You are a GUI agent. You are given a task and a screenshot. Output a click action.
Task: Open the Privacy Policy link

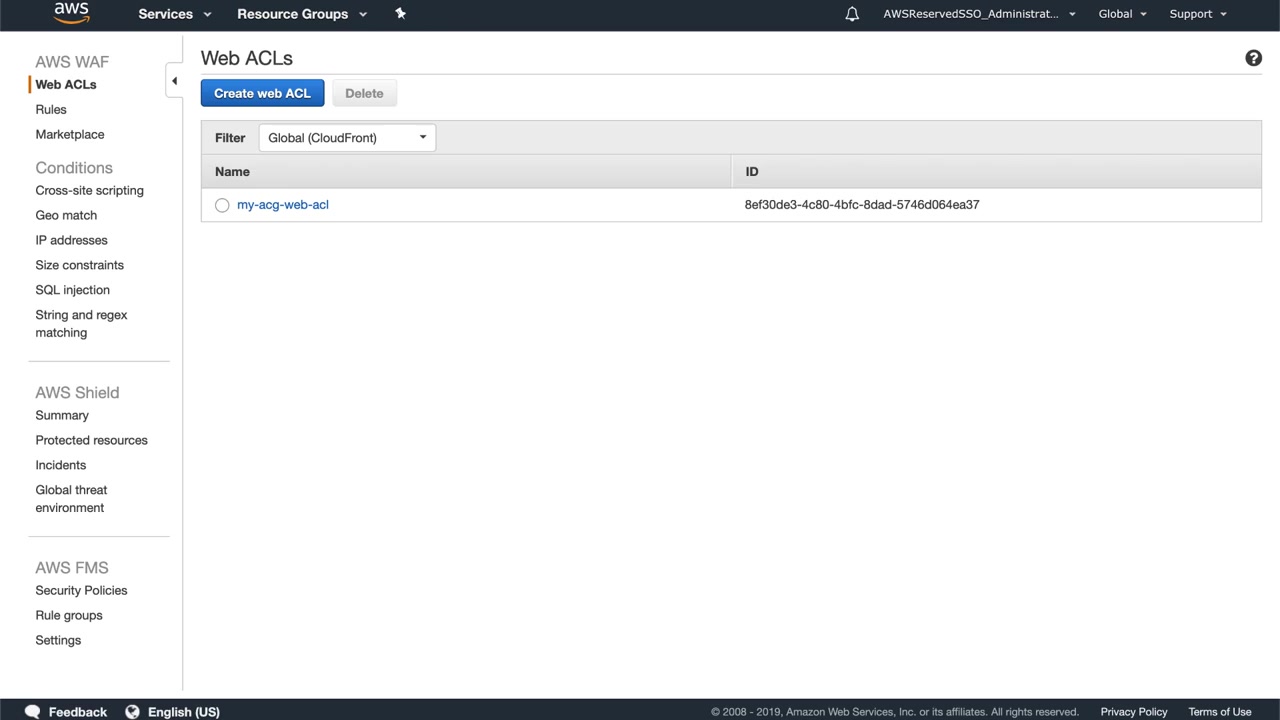(x=1134, y=712)
